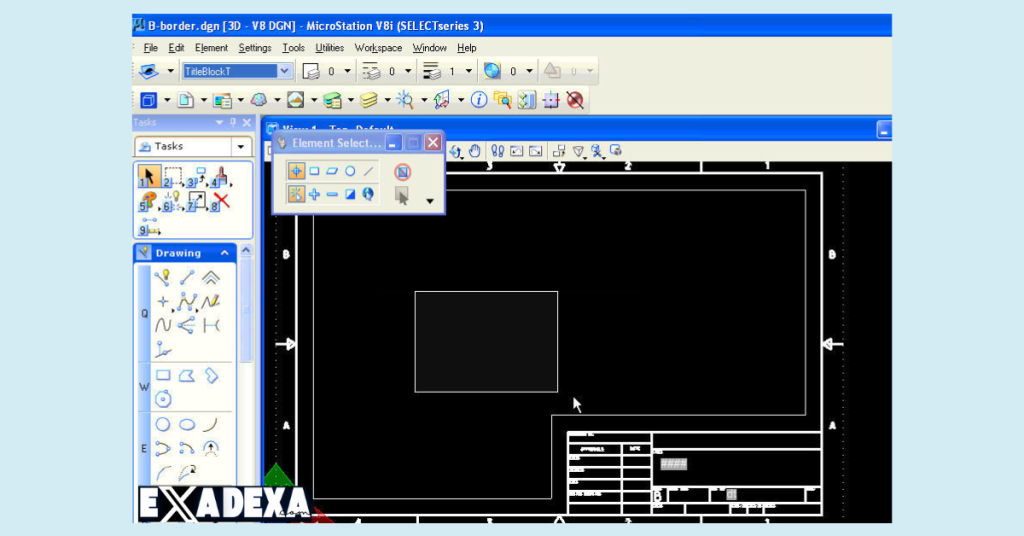Image resolution: width=1024 pixels, height=536 pixels.
Task: Toggle Block selection method in Element Selection
Action: tap(314, 171)
